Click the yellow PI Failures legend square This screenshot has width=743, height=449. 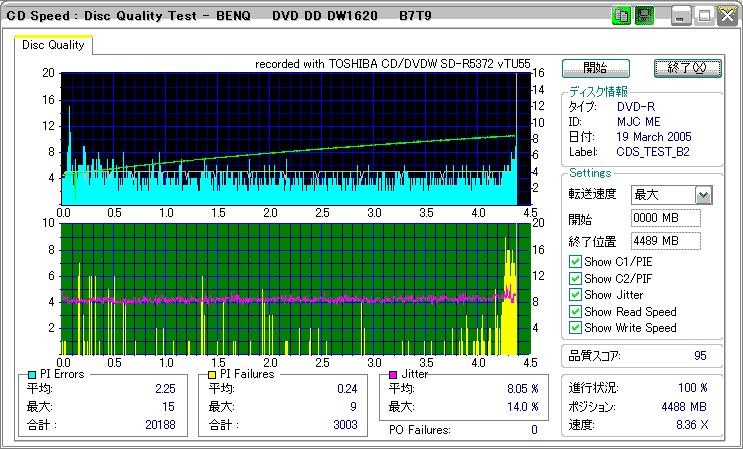tap(211, 374)
